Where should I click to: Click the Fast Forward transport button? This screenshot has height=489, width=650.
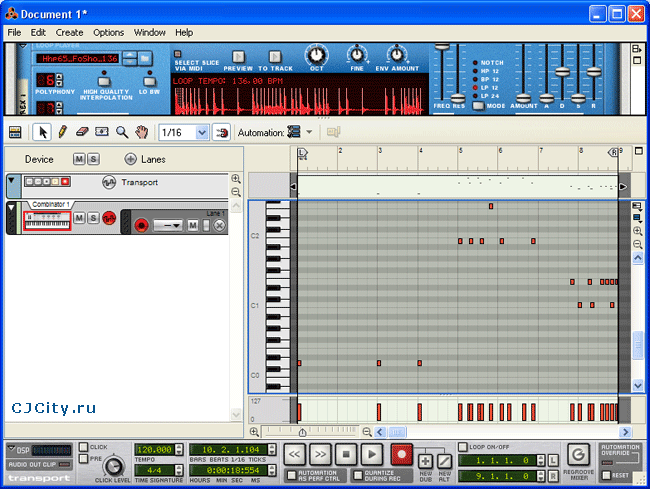point(320,455)
